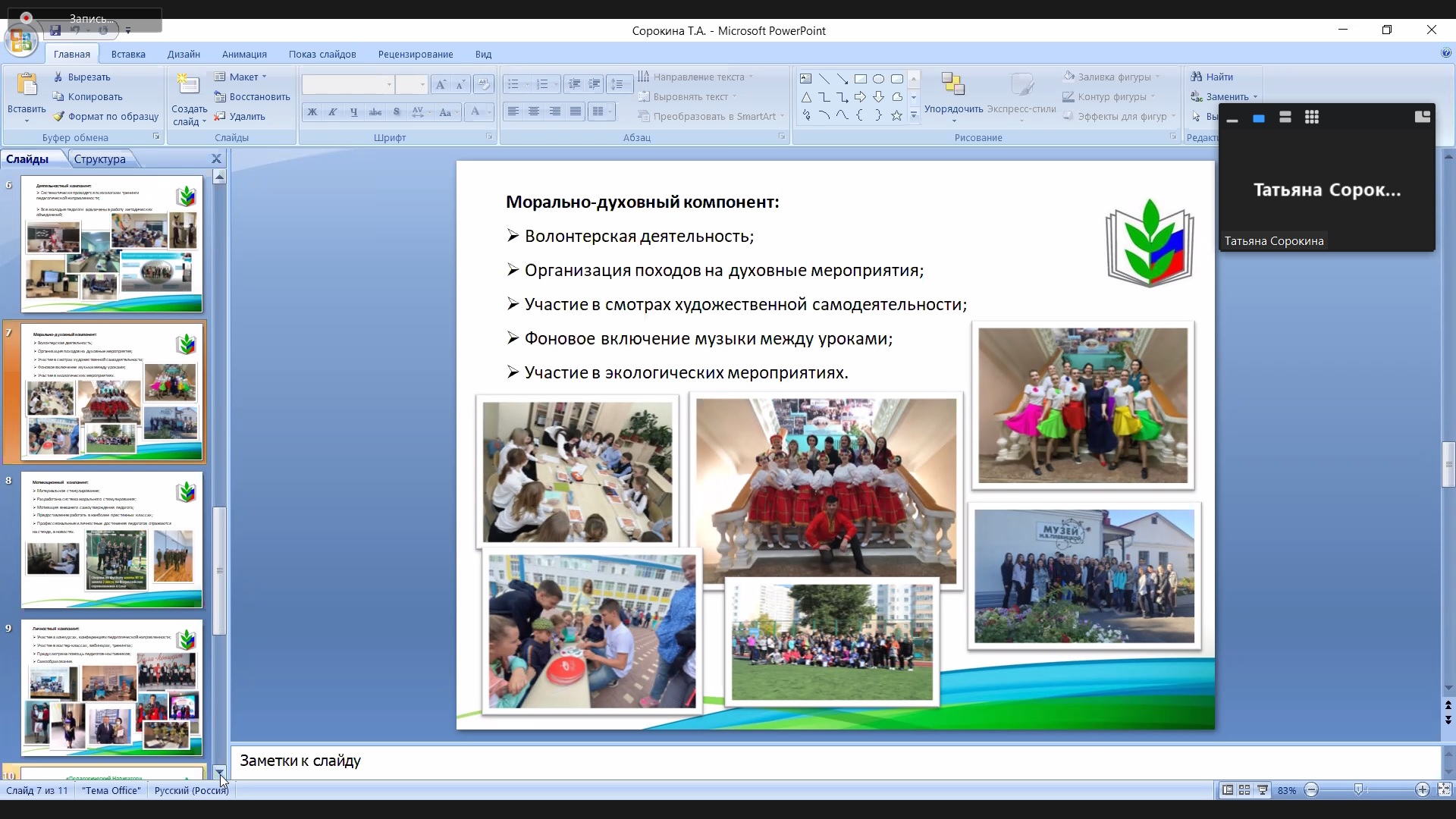The image size is (1456, 819).
Task: Click the zoom slider handle
Action: click(x=1359, y=790)
